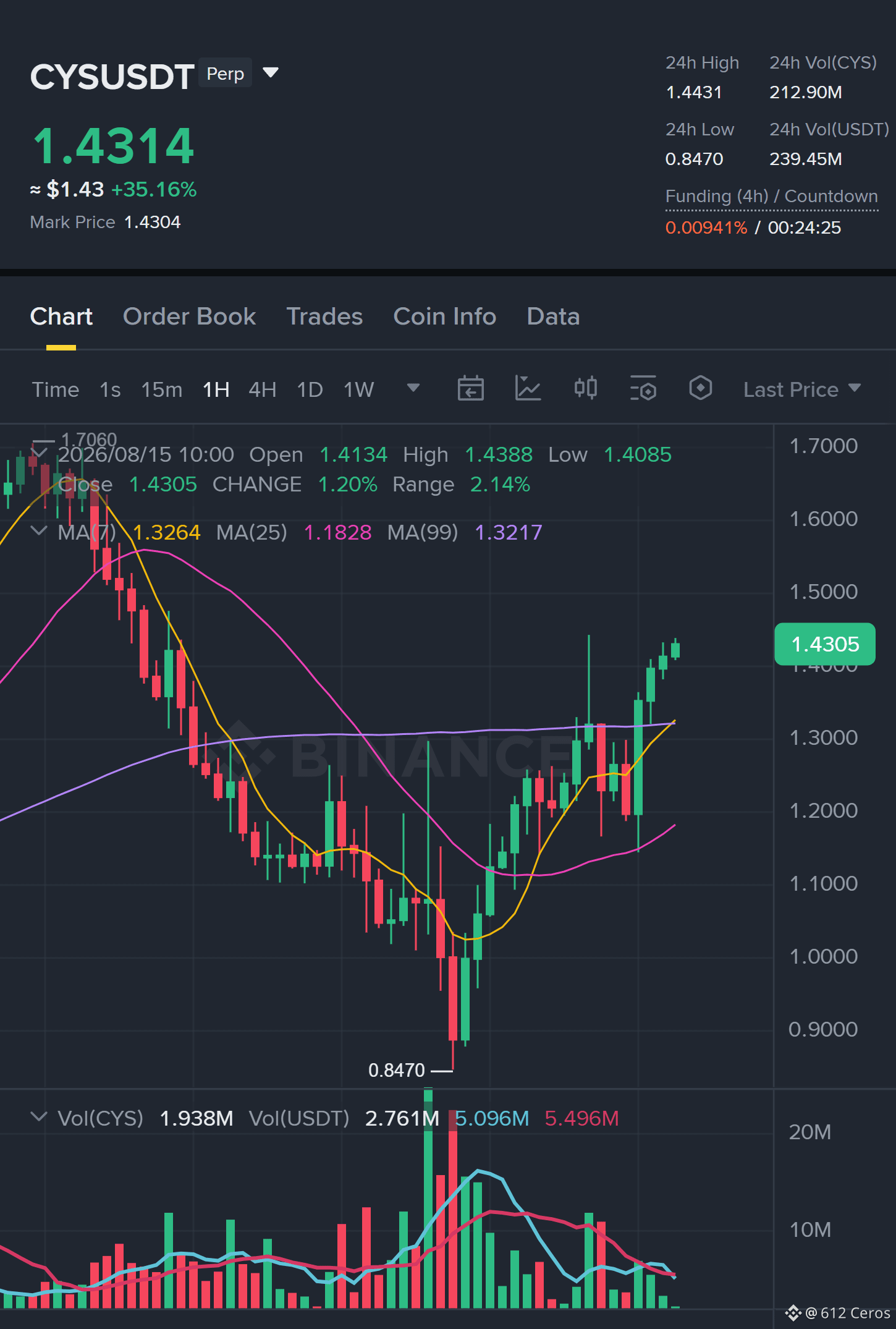Click the ≈ $1.43 dollar estimate
The height and width of the screenshot is (1329, 896).
pos(67,189)
